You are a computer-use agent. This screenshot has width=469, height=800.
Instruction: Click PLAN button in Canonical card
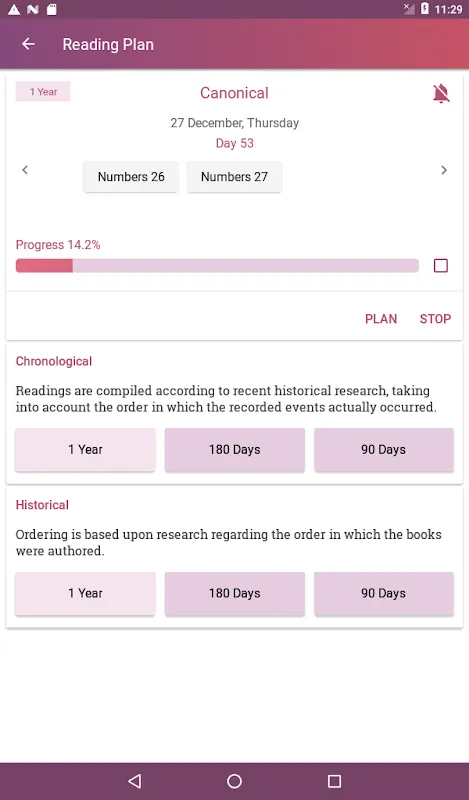click(x=381, y=319)
